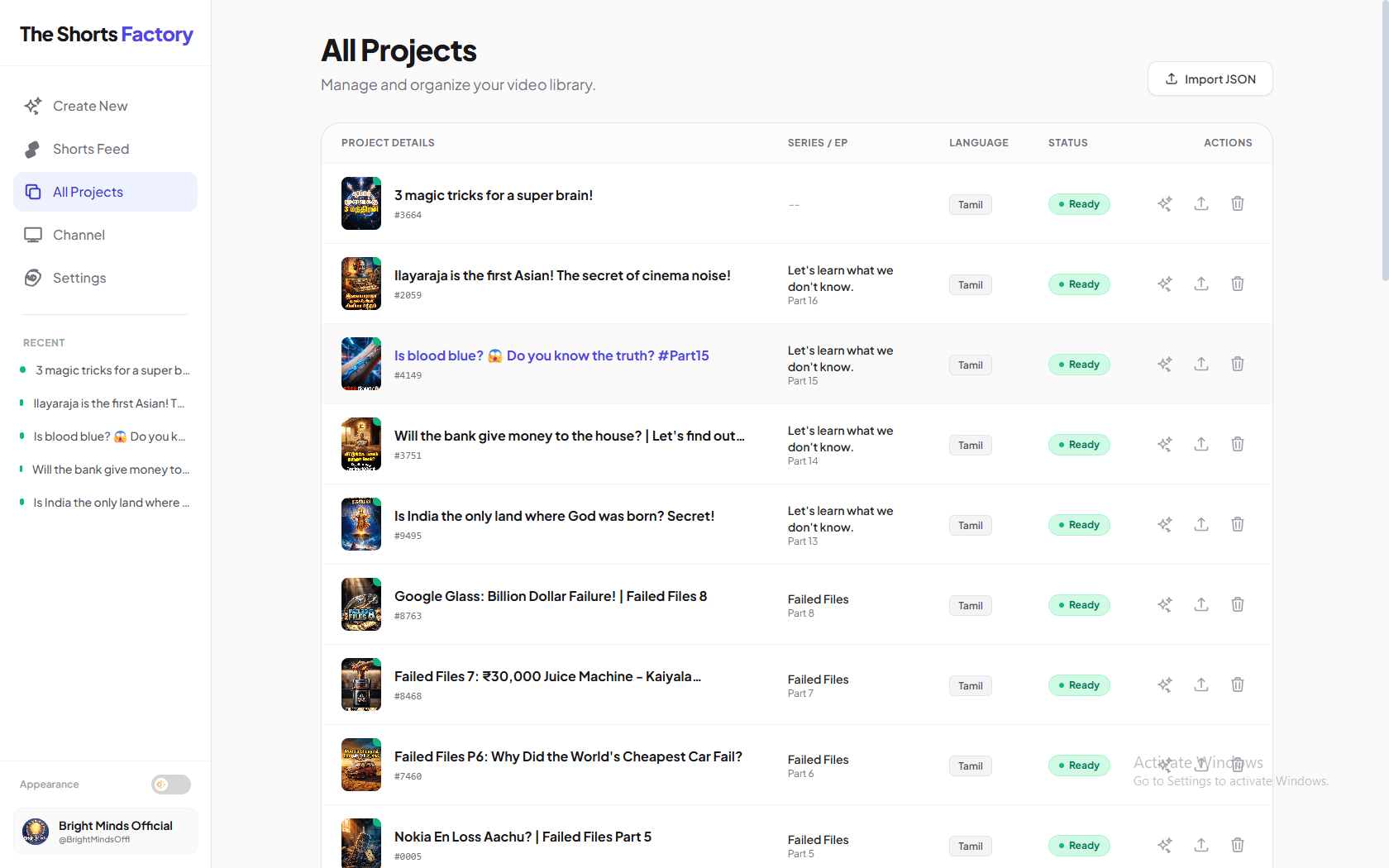Open the Channel section
The height and width of the screenshot is (868, 1389).
[79, 235]
